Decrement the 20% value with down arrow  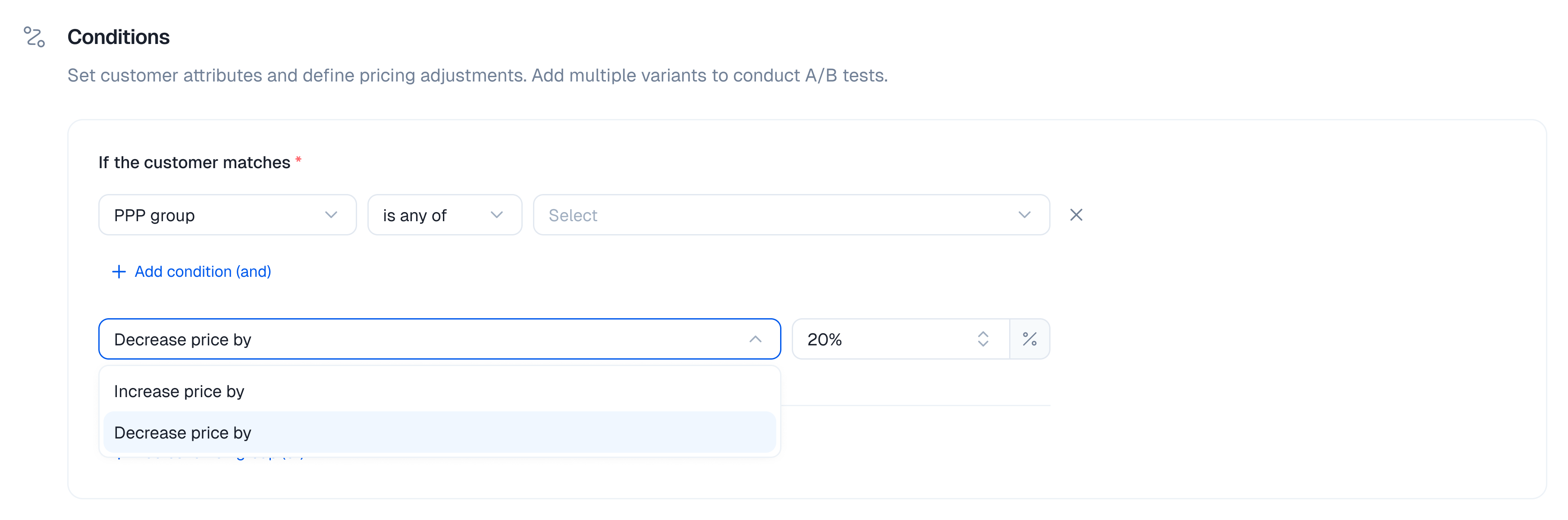pyautogui.click(x=982, y=345)
